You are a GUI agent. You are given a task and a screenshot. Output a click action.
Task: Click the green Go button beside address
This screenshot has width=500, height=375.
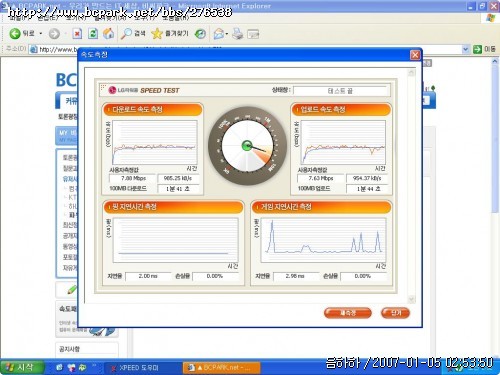click(477, 49)
